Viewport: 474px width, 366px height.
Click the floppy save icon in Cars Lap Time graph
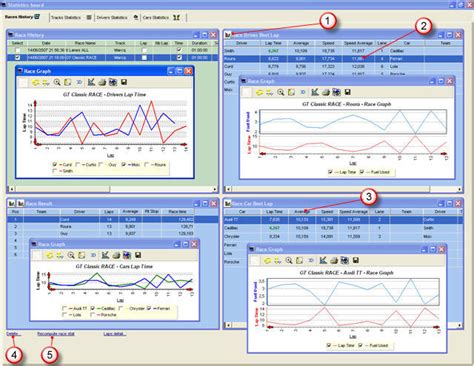pos(138,255)
